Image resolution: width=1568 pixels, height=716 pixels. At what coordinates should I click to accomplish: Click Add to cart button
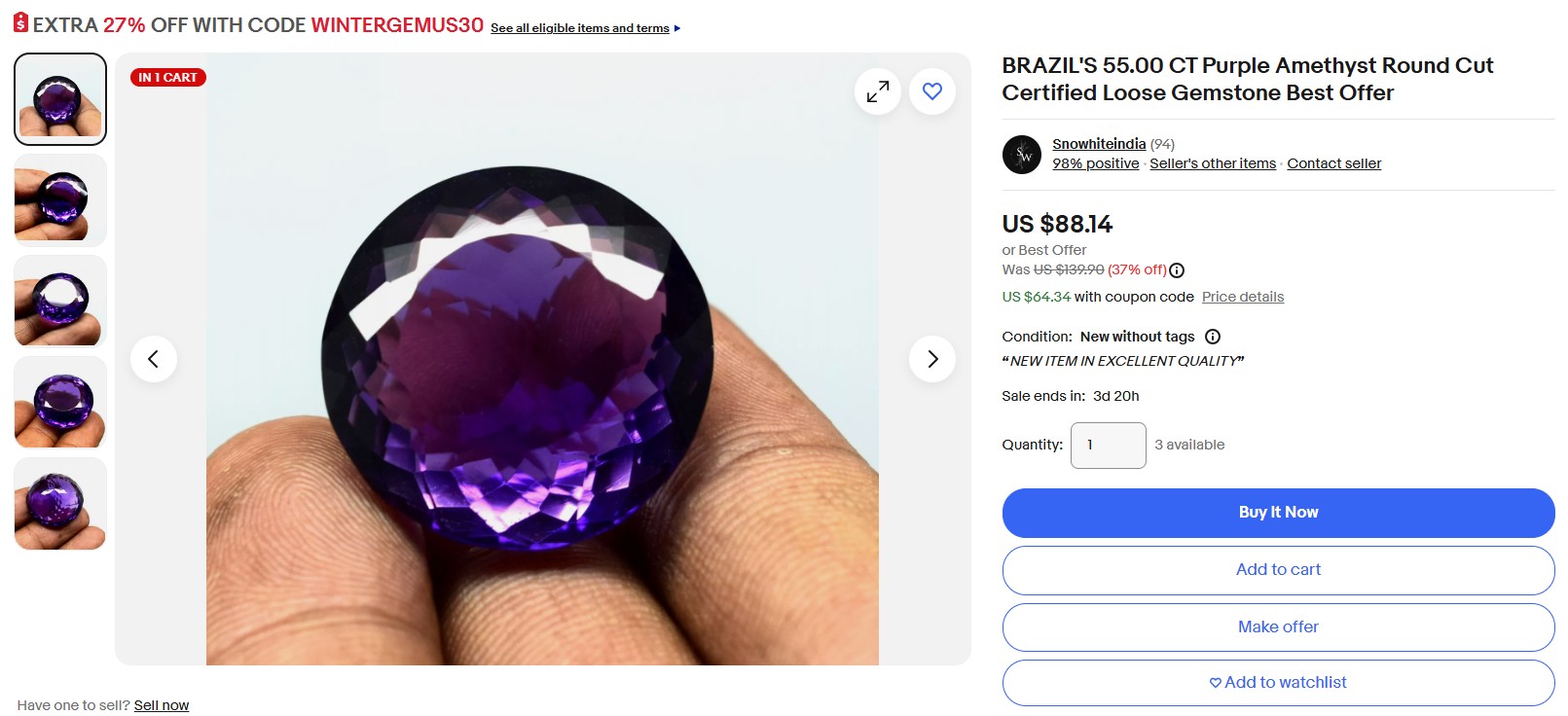(x=1279, y=570)
